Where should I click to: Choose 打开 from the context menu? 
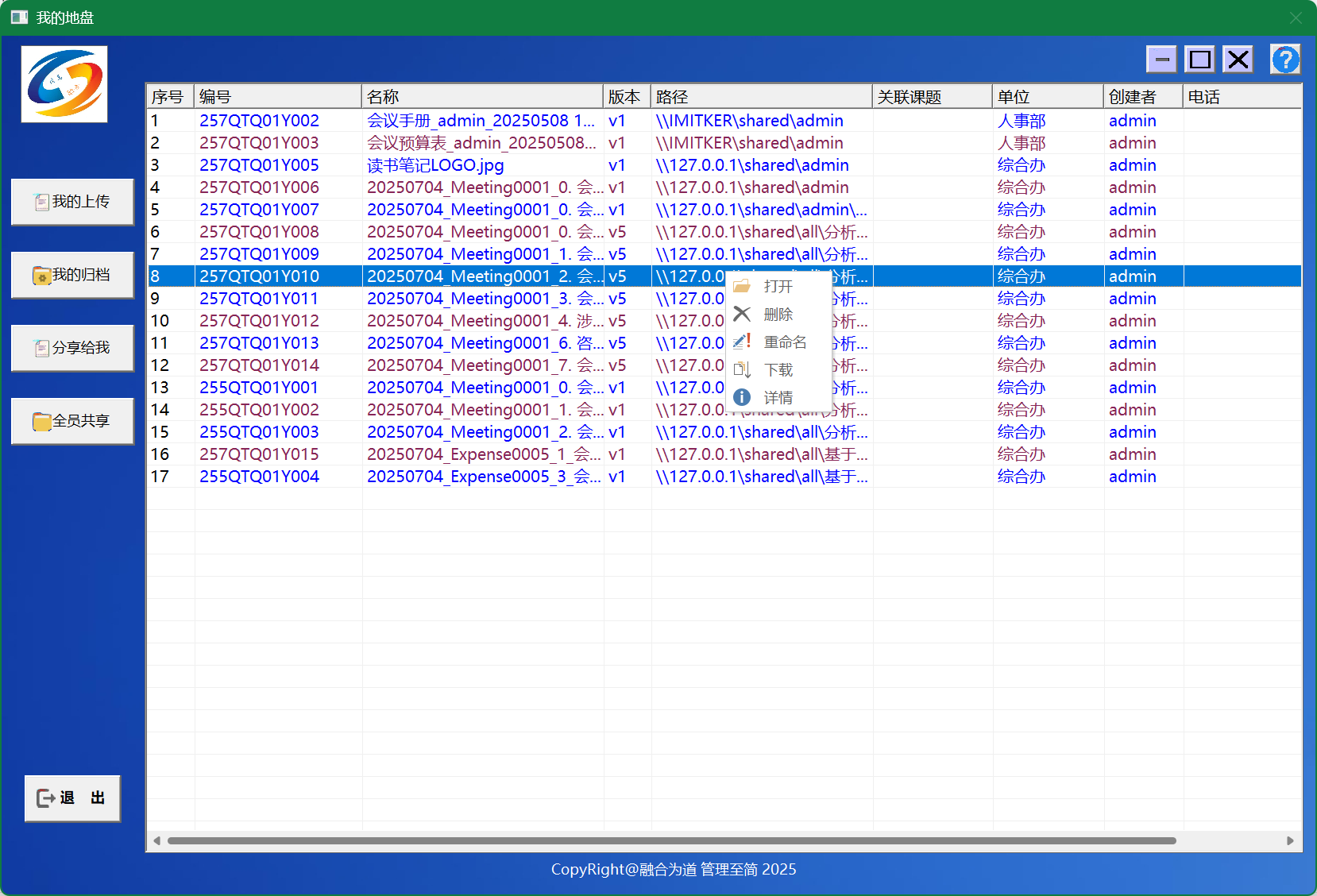(778, 286)
